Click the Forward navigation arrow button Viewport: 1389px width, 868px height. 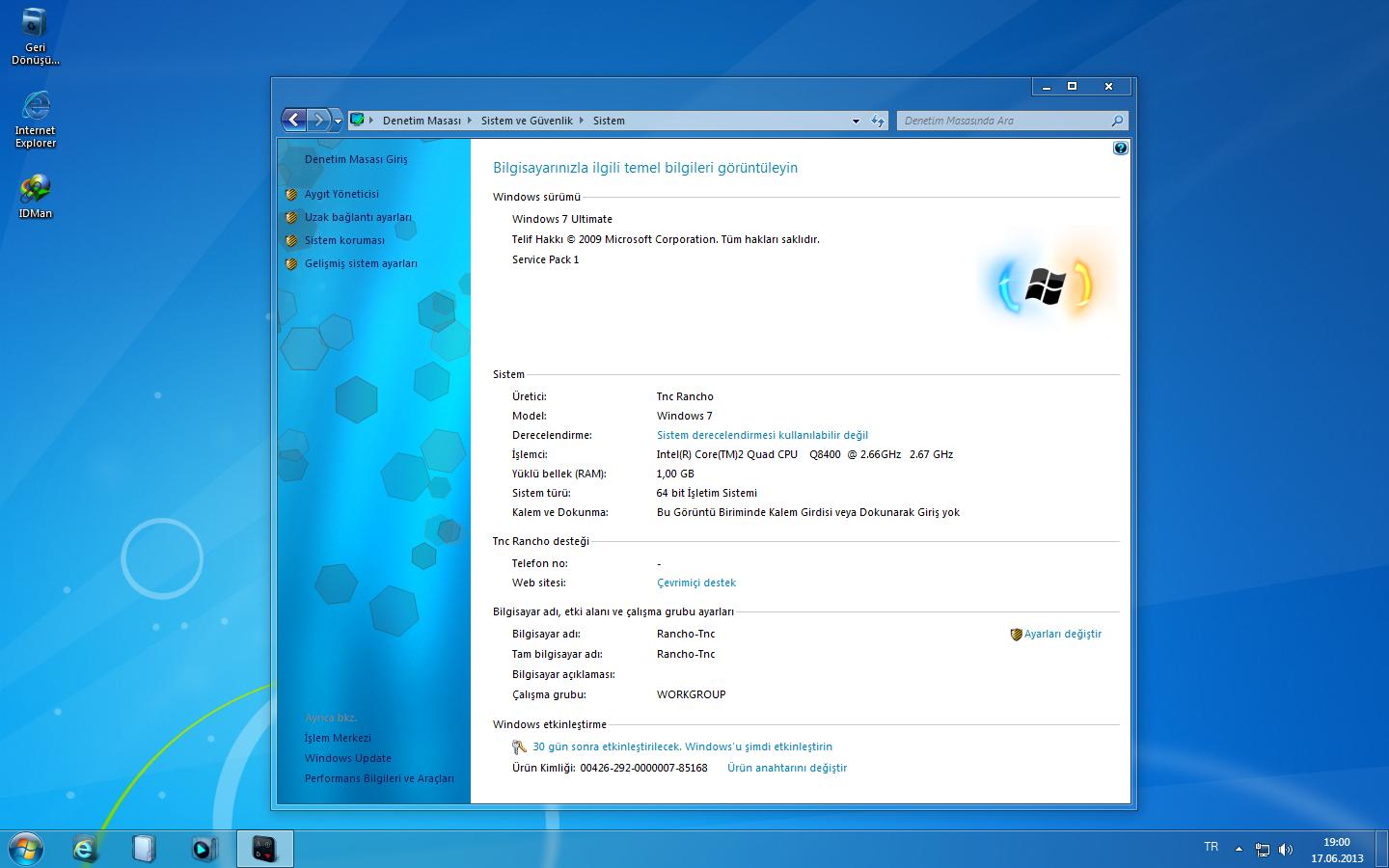coord(319,121)
